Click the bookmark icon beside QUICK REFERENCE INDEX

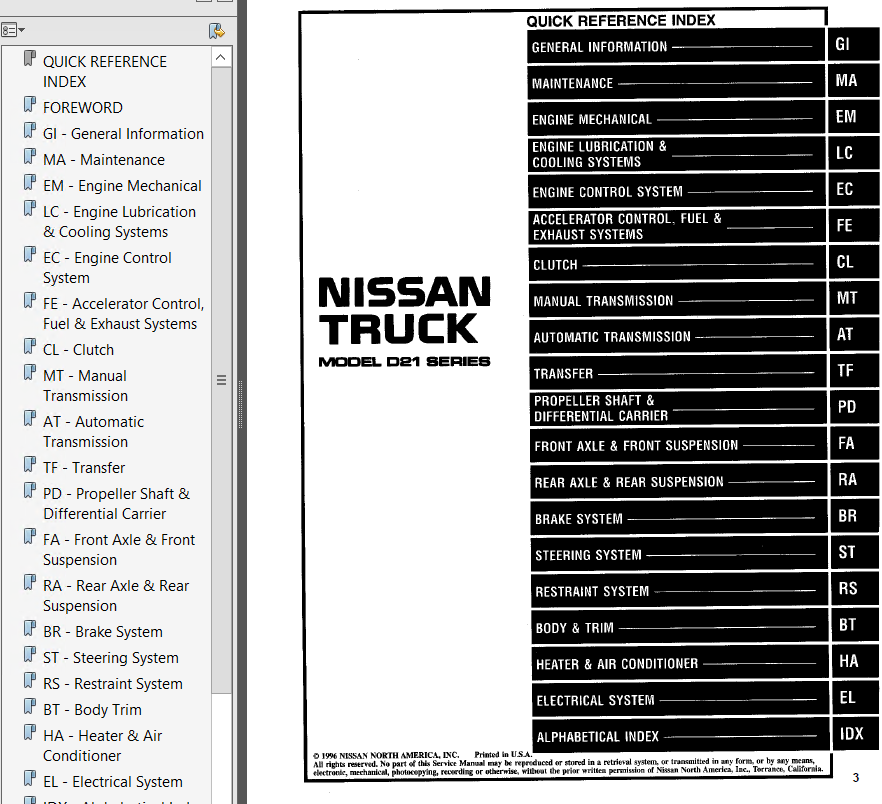point(30,59)
